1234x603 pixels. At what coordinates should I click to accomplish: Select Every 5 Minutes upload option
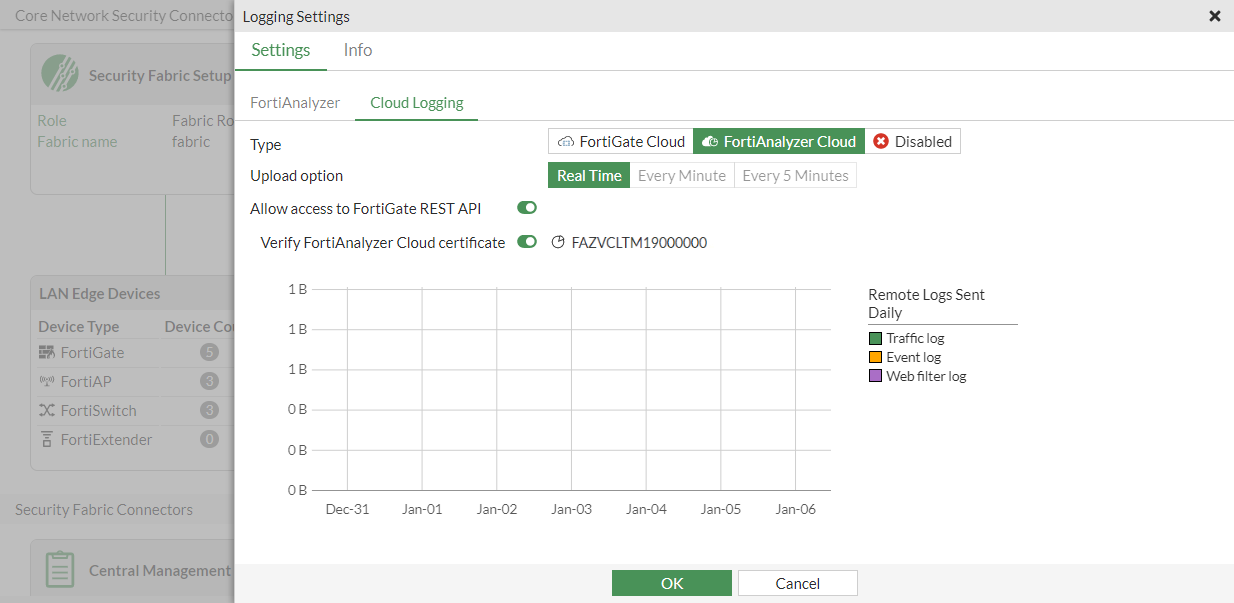point(798,175)
